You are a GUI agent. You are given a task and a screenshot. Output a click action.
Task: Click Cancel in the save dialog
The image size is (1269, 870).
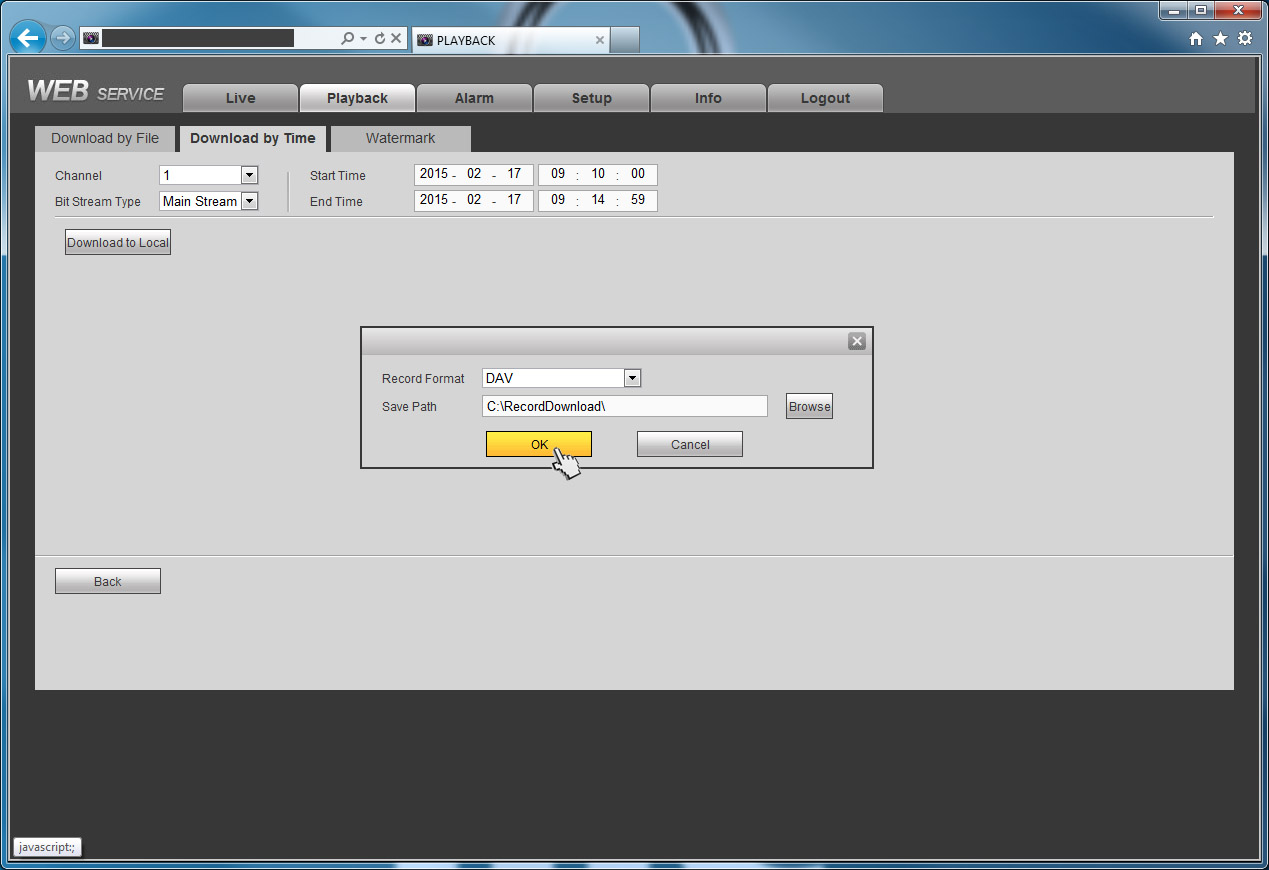(690, 444)
